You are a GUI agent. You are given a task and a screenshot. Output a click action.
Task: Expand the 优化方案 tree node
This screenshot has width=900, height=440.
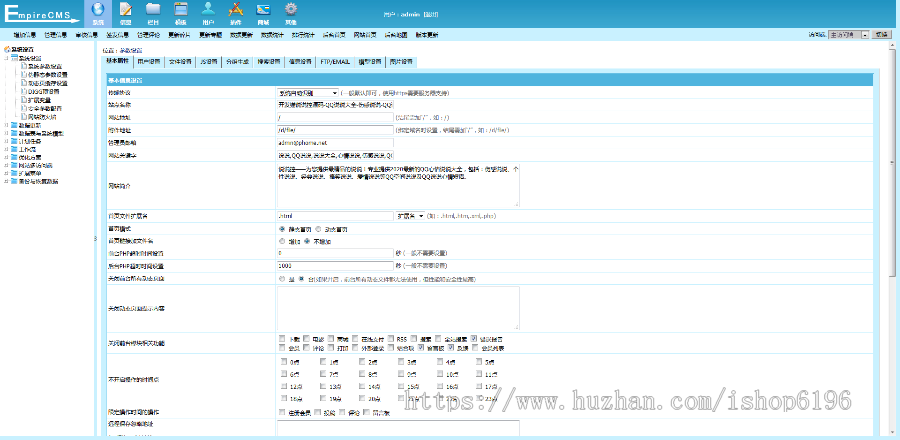coord(6,157)
